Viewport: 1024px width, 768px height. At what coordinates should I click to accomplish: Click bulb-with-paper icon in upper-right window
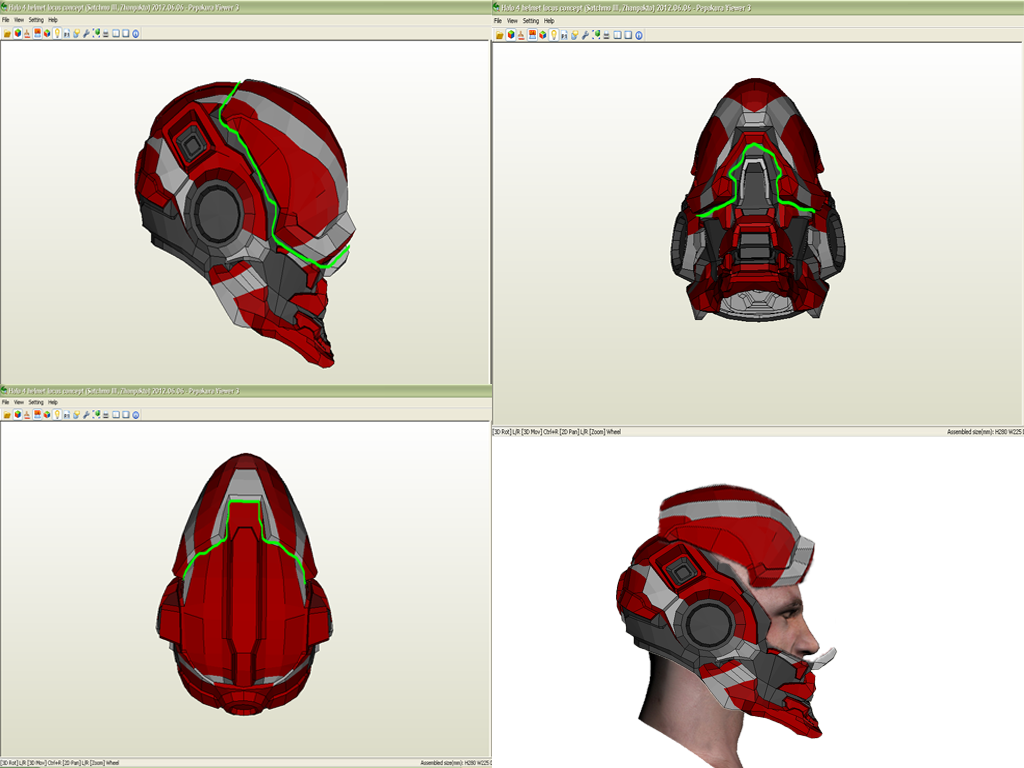click(x=575, y=35)
